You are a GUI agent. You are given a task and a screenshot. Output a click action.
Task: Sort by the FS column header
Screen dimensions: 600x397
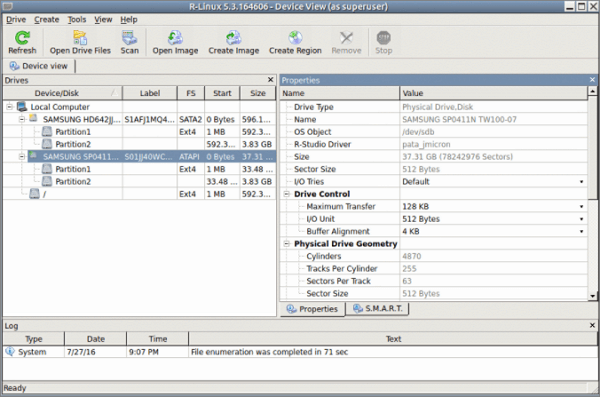pyautogui.click(x=191, y=93)
